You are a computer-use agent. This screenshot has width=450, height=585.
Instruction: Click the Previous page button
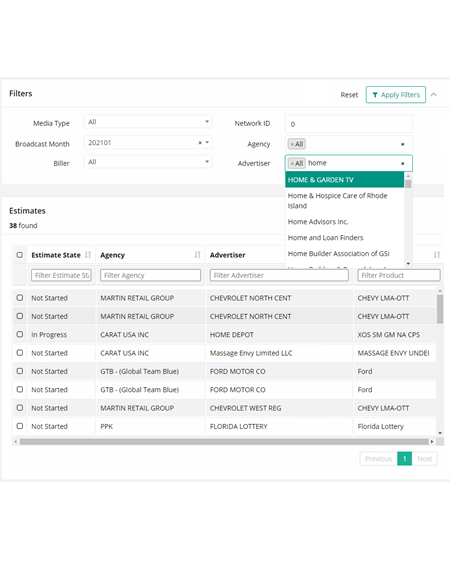[378, 459]
